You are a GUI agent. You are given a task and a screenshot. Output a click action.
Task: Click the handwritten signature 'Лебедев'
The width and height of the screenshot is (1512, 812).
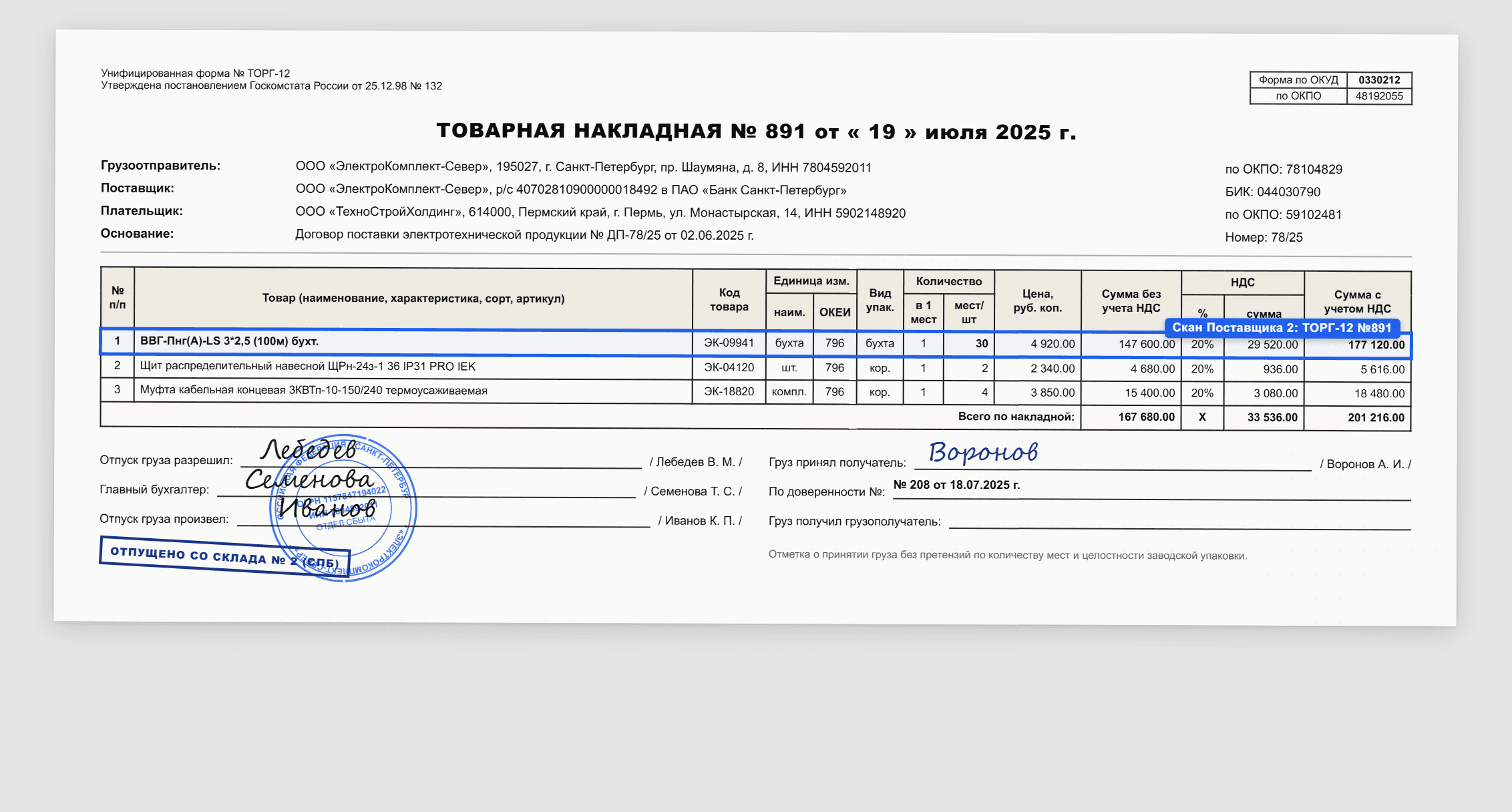309,450
